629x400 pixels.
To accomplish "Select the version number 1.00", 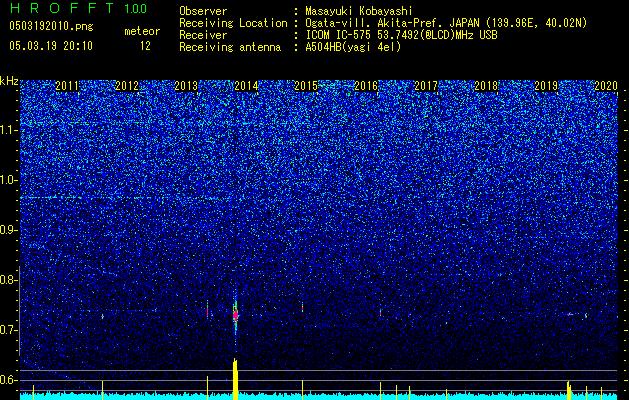I will point(136,8).
